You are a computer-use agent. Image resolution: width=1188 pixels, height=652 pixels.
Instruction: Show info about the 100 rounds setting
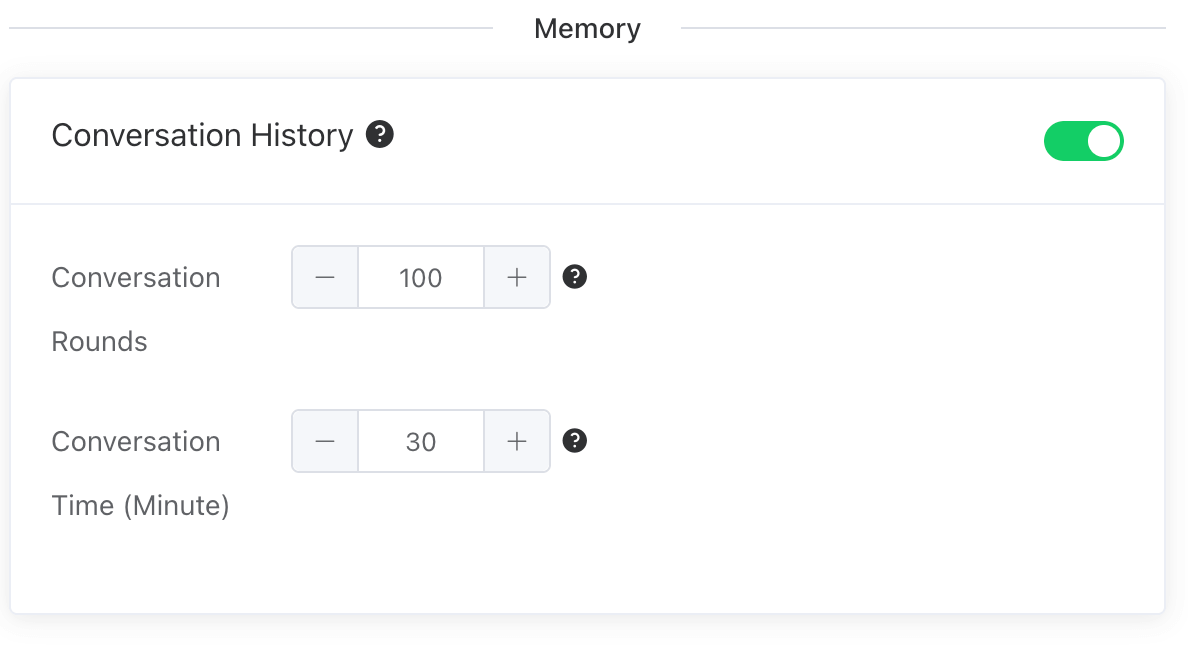click(x=574, y=277)
